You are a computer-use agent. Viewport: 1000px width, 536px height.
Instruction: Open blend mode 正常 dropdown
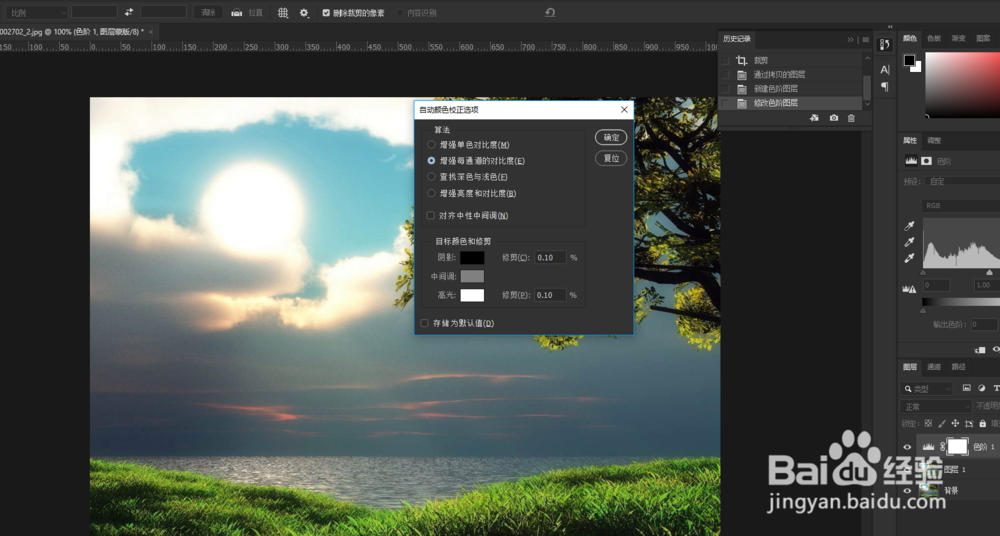[936, 406]
